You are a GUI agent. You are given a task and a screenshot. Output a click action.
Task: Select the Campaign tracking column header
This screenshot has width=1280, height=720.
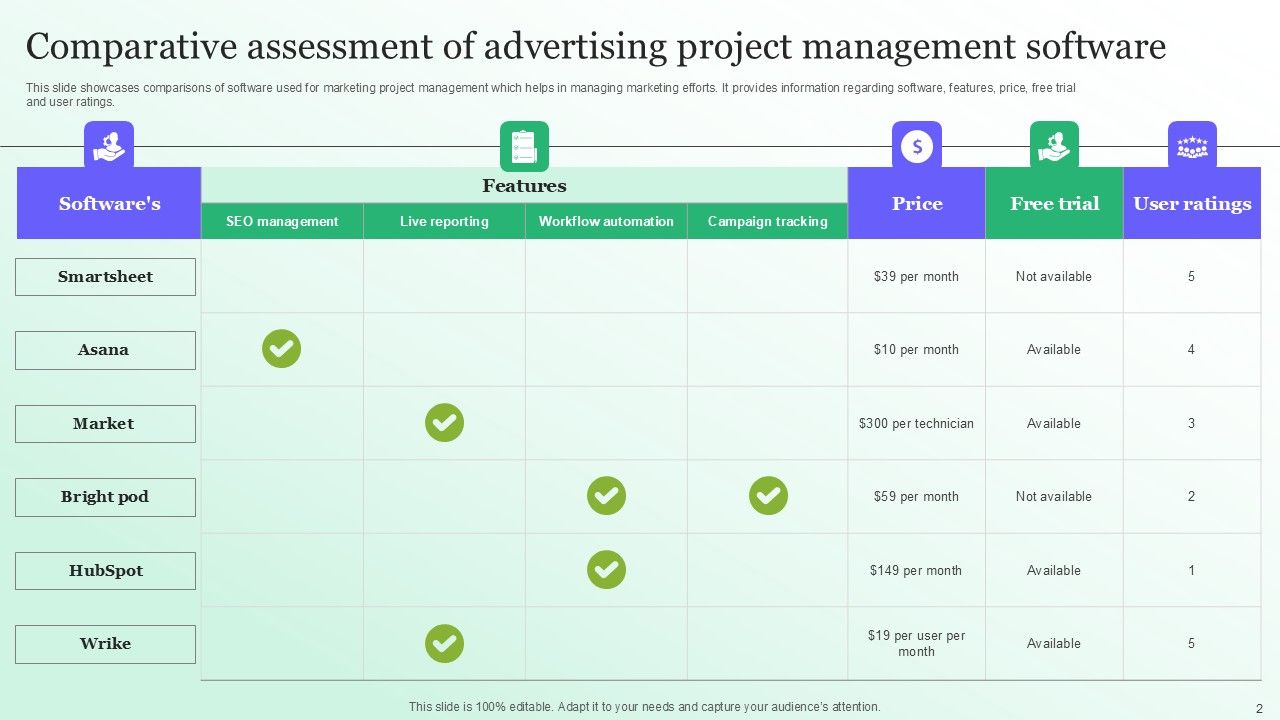[767, 221]
